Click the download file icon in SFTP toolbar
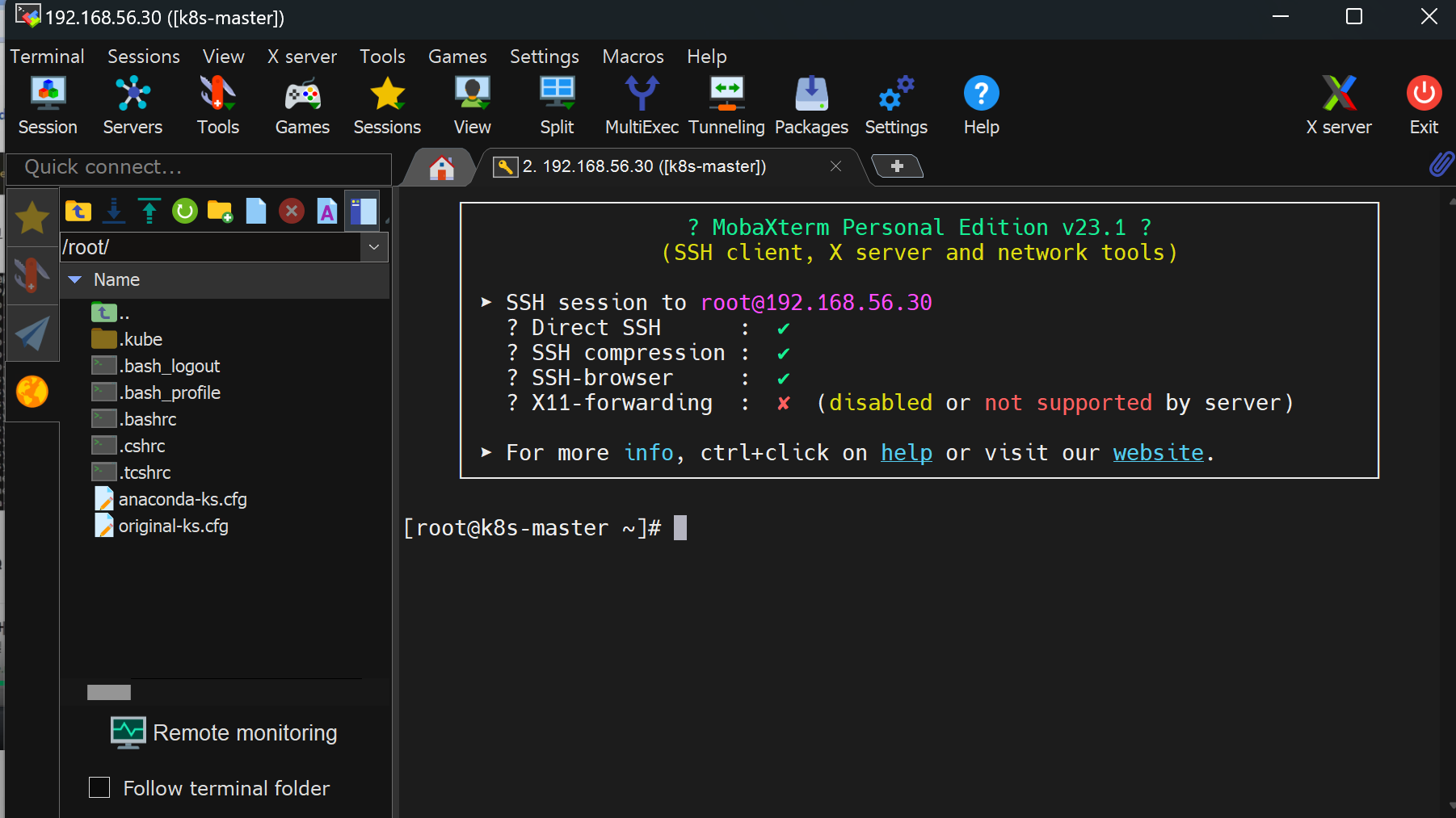 click(114, 212)
